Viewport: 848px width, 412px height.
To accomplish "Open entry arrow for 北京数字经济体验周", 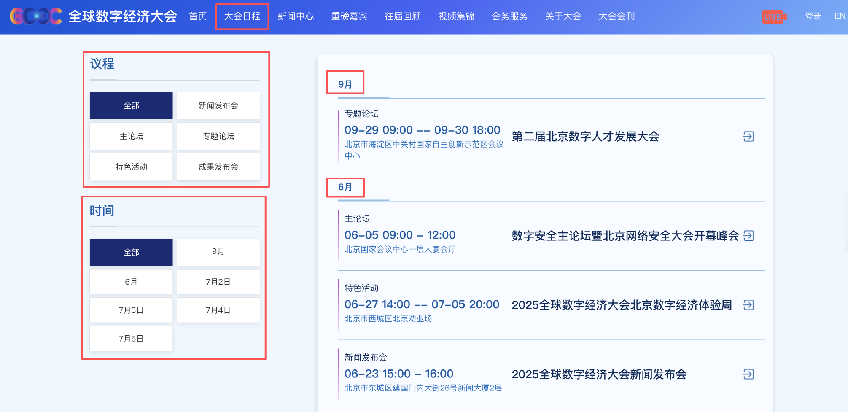I will pos(749,305).
